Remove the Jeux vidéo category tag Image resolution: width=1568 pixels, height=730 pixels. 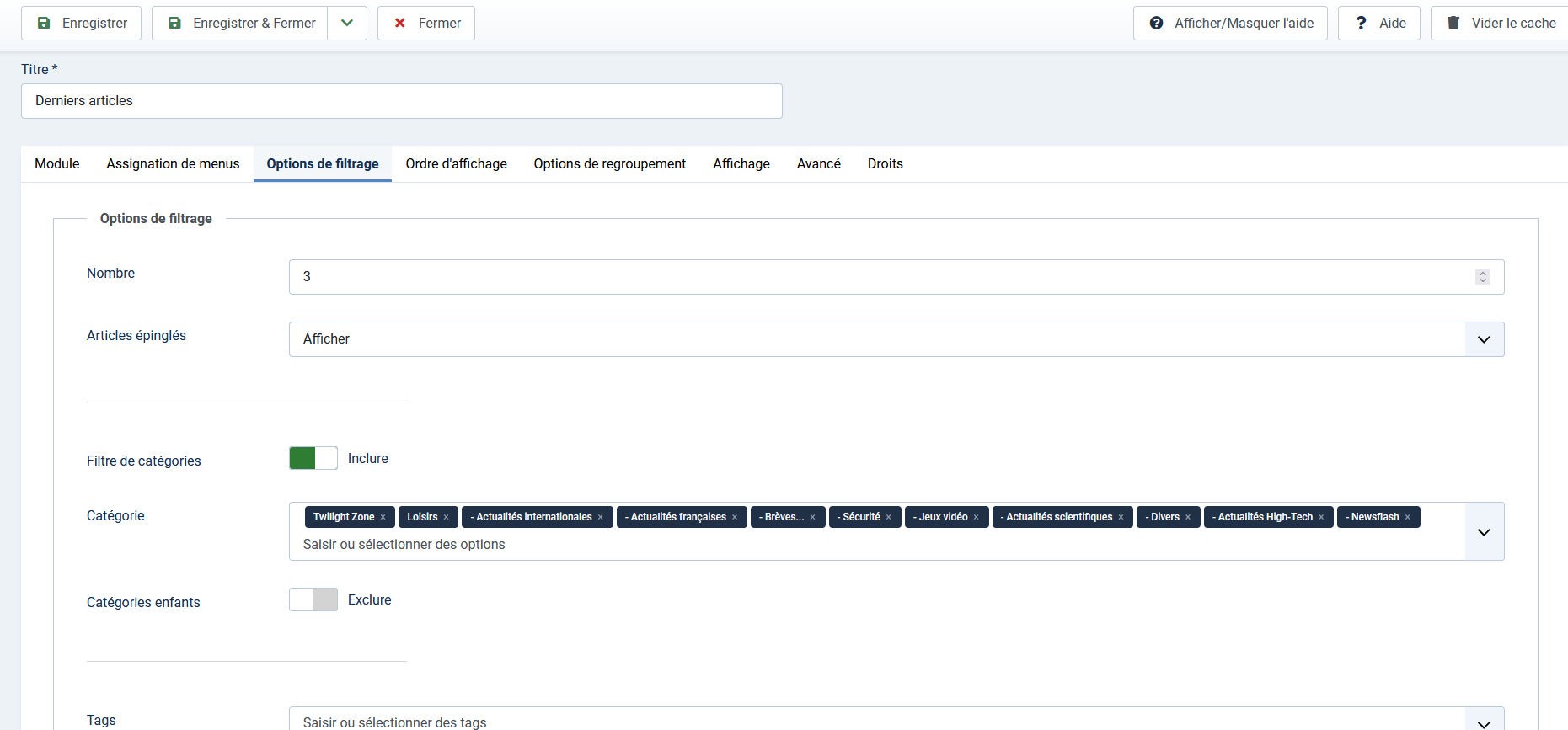[976, 517]
